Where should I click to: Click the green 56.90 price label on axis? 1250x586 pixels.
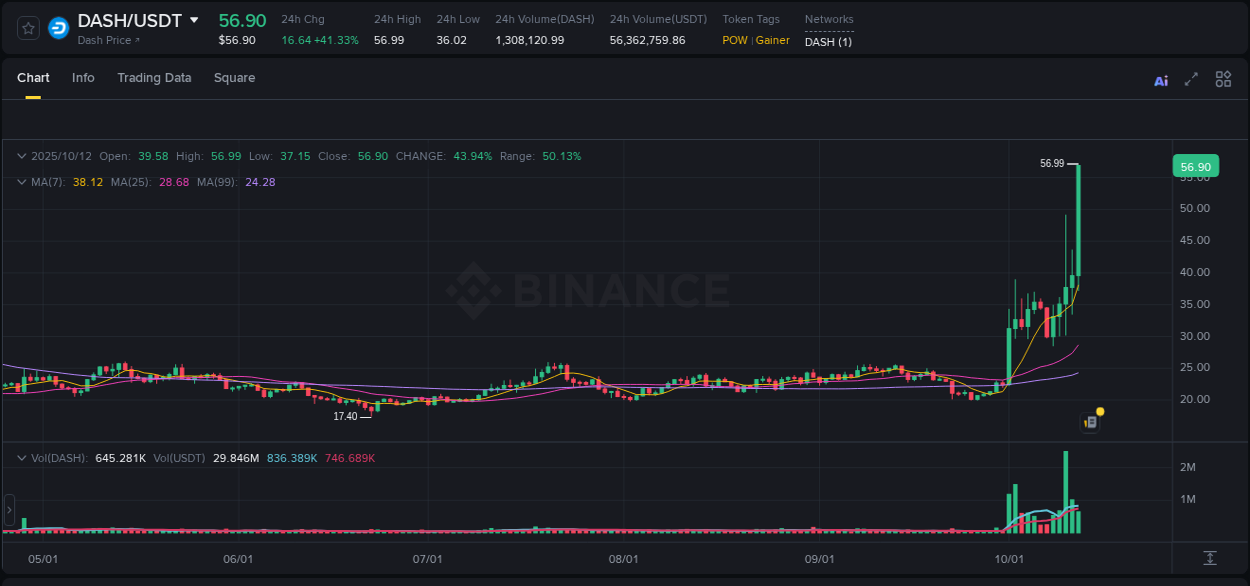[x=1194, y=166]
